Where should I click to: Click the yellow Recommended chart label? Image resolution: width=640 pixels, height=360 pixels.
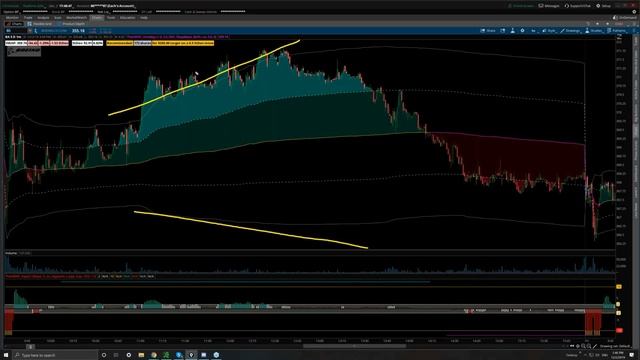120,43
